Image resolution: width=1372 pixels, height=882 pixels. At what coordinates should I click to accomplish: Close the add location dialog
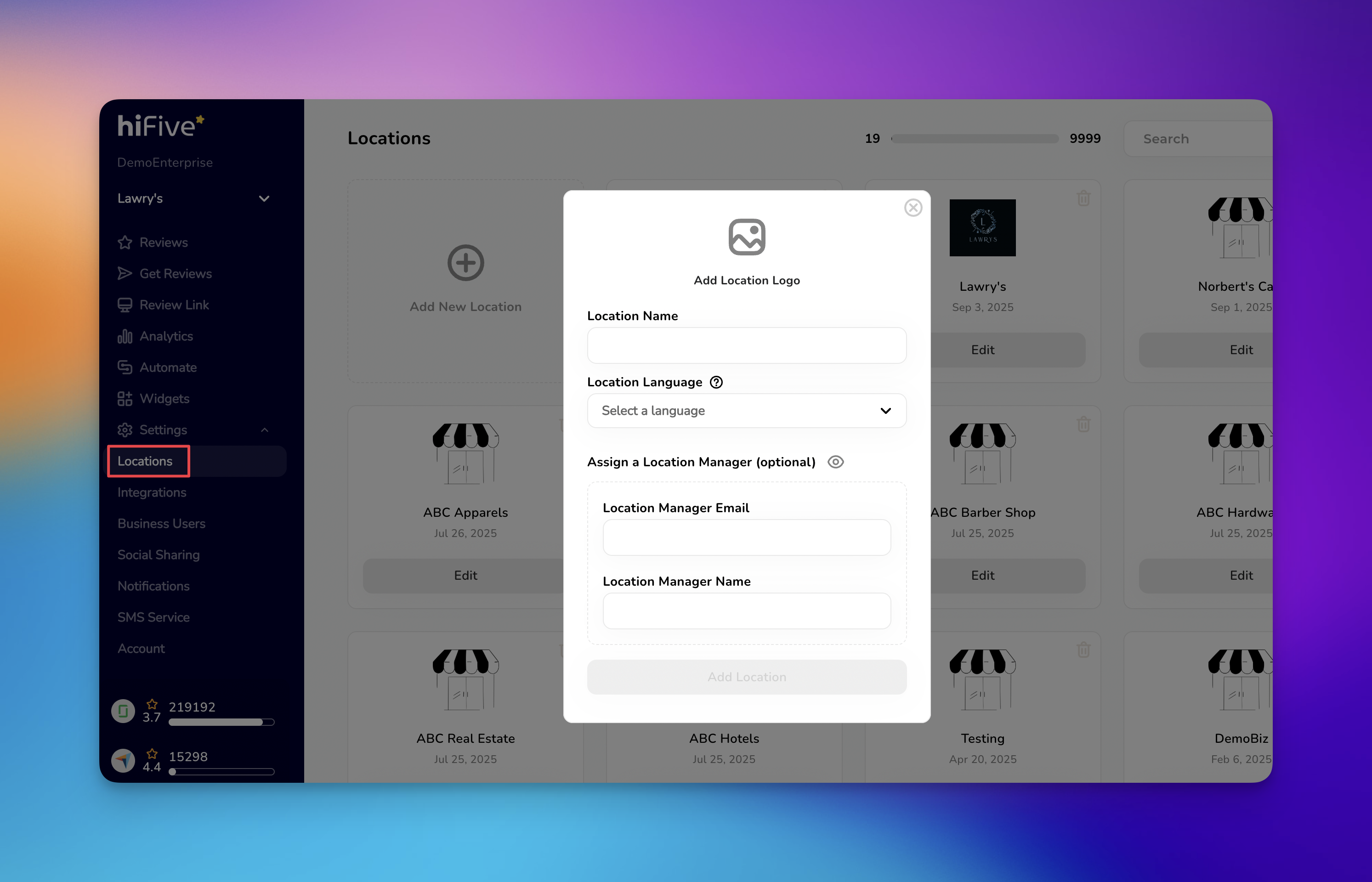click(x=913, y=207)
